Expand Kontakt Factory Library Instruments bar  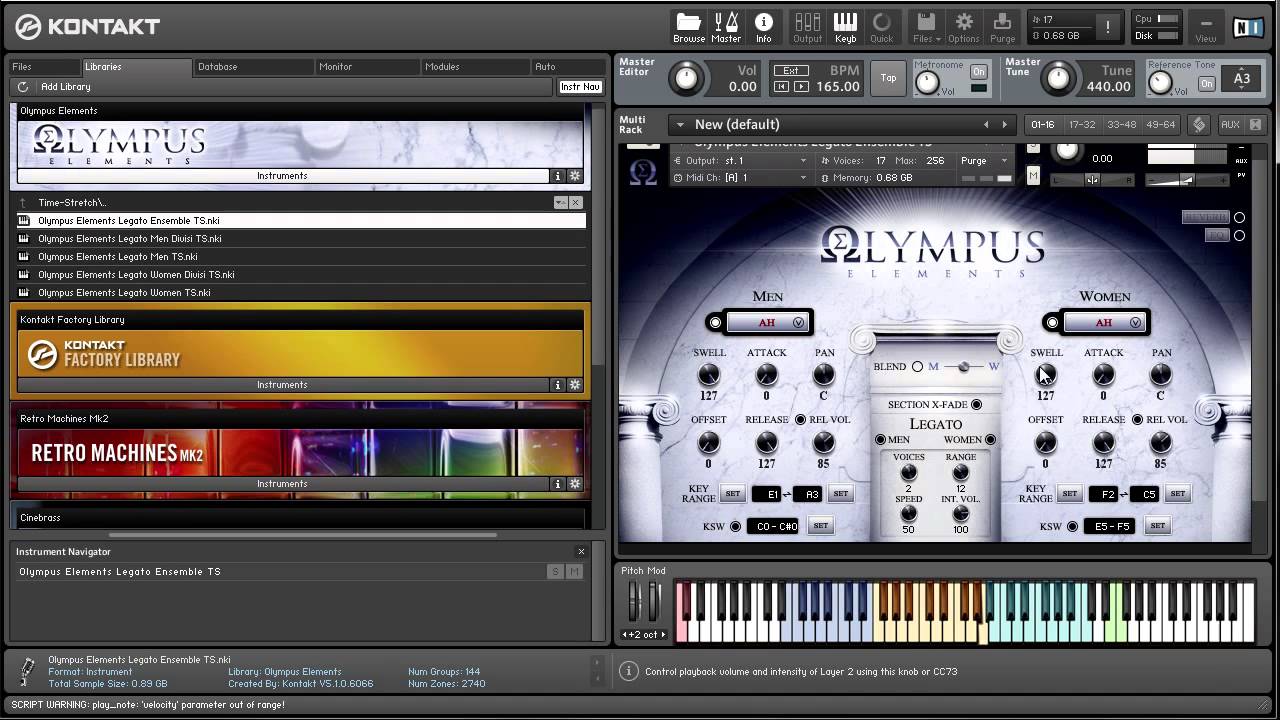[x=282, y=385]
